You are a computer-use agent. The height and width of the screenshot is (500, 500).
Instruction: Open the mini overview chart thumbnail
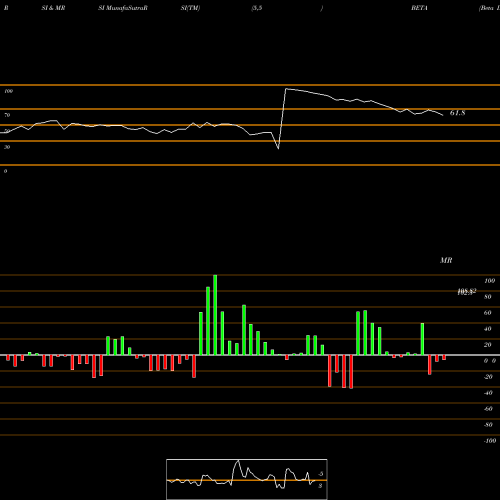(247, 479)
